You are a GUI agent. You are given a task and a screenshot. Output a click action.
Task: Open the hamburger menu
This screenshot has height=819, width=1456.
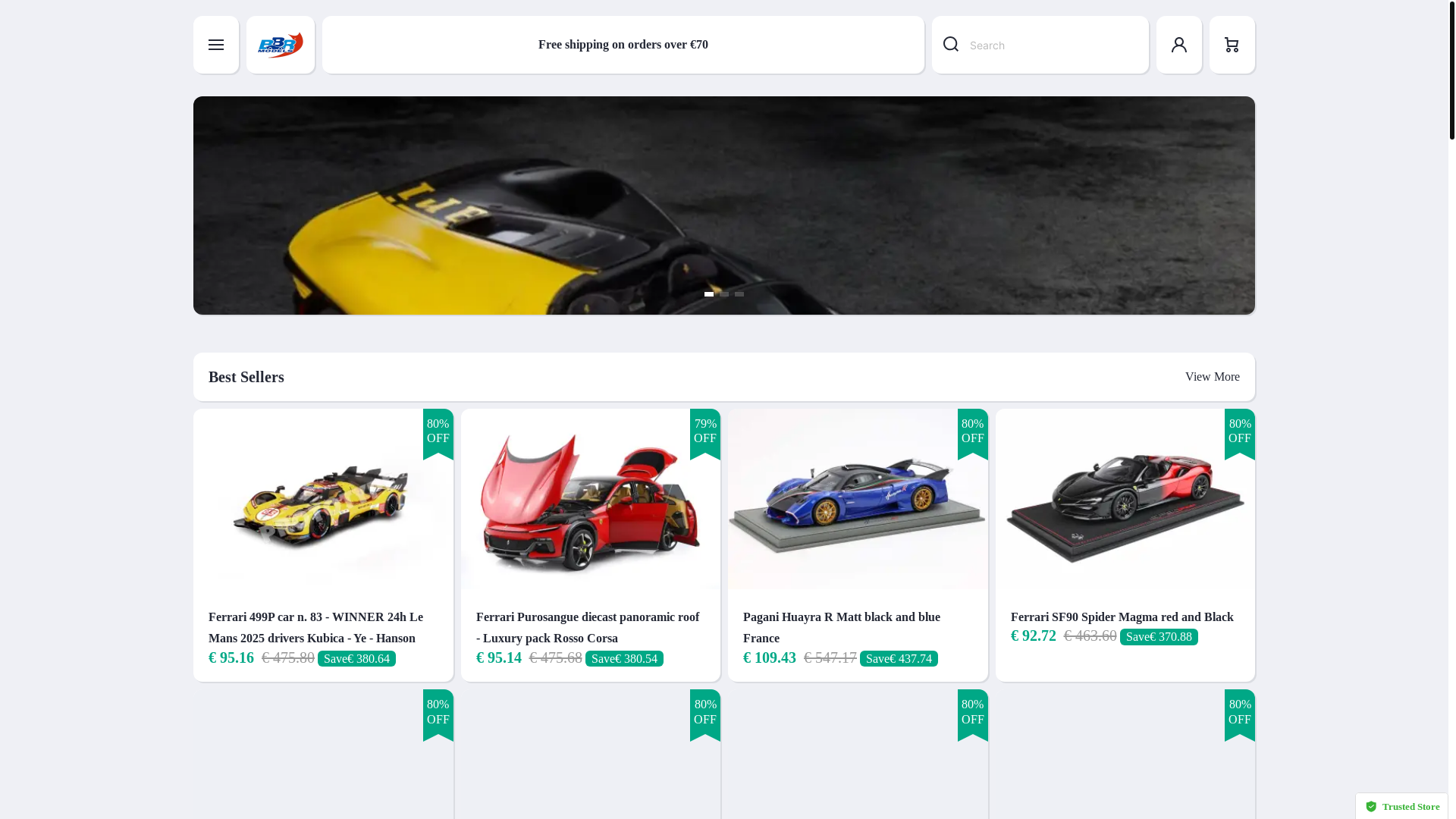coord(216,45)
